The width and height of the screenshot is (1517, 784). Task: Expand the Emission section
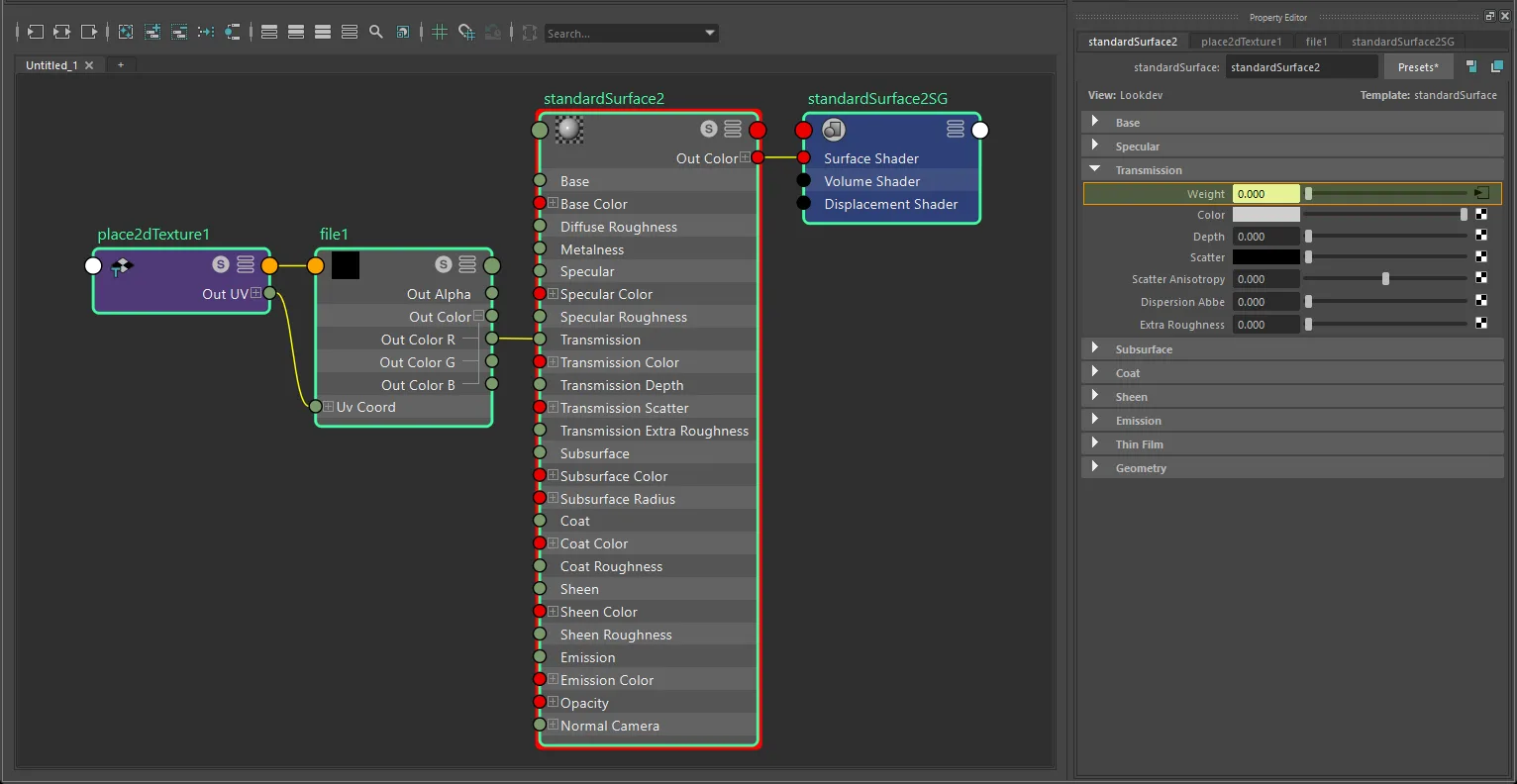point(1095,419)
